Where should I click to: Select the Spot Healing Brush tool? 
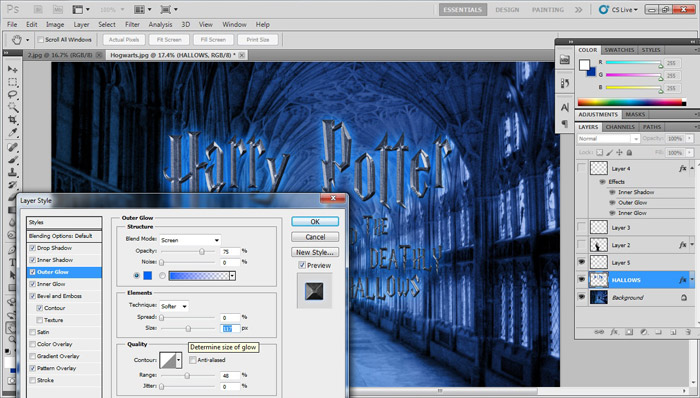(x=12, y=147)
